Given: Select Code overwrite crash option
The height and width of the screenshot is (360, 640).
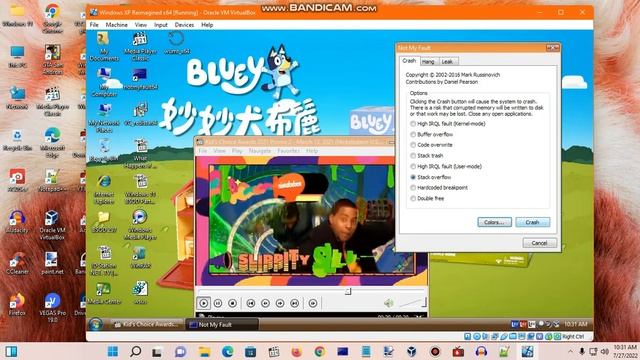Looking at the screenshot, I should (x=431, y=145).
